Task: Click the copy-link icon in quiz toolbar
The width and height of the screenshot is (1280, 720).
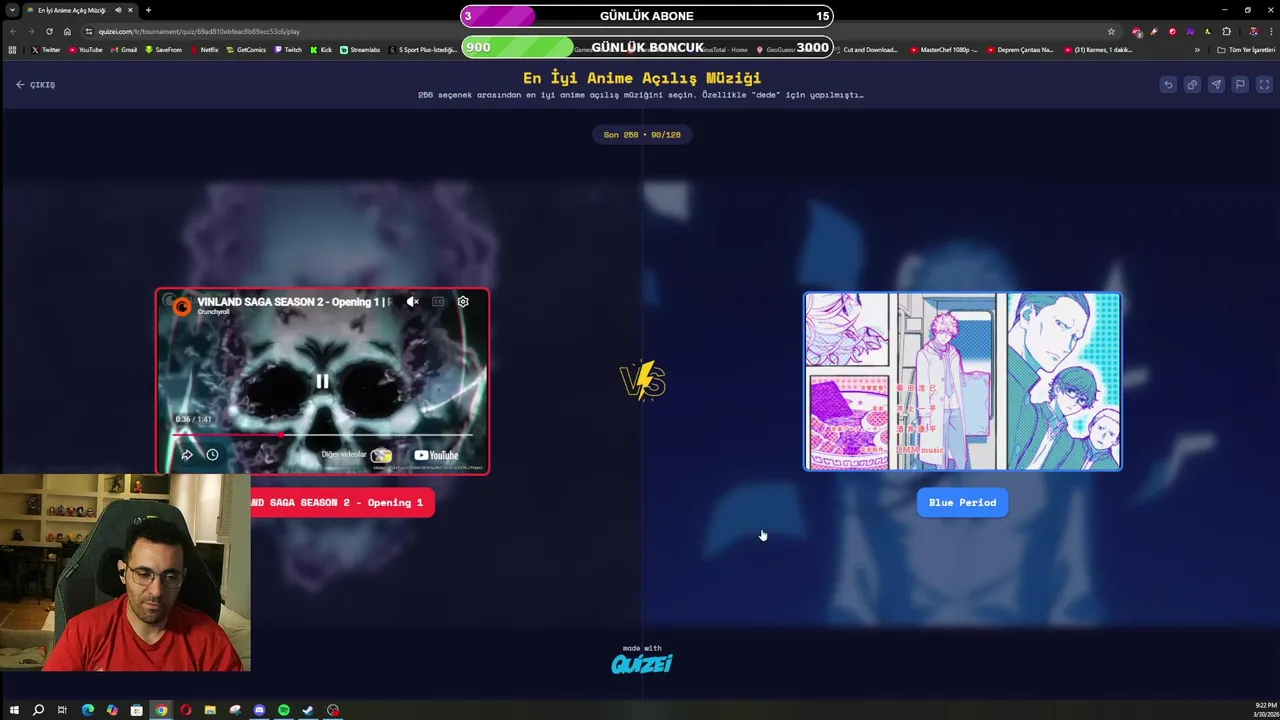Action: point(1192,85)
